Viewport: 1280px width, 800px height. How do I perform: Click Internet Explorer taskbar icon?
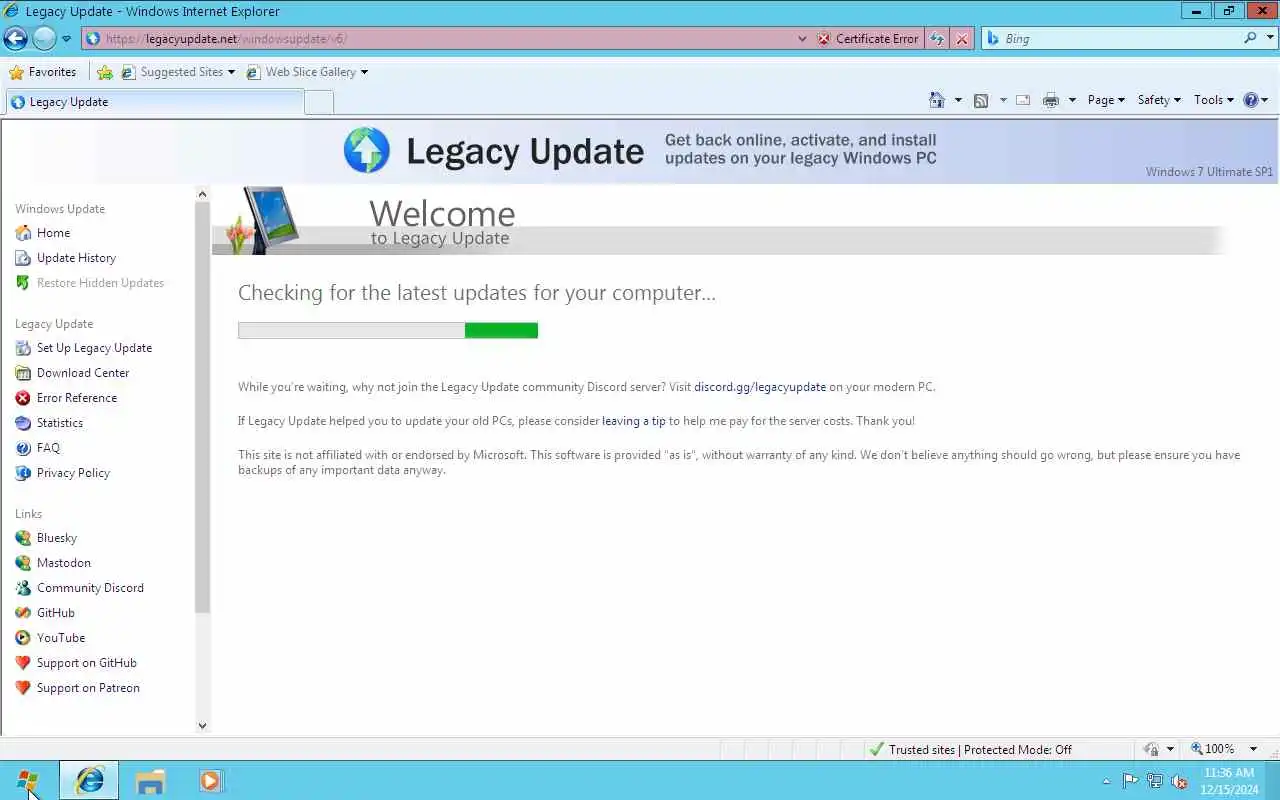(89, 781)
